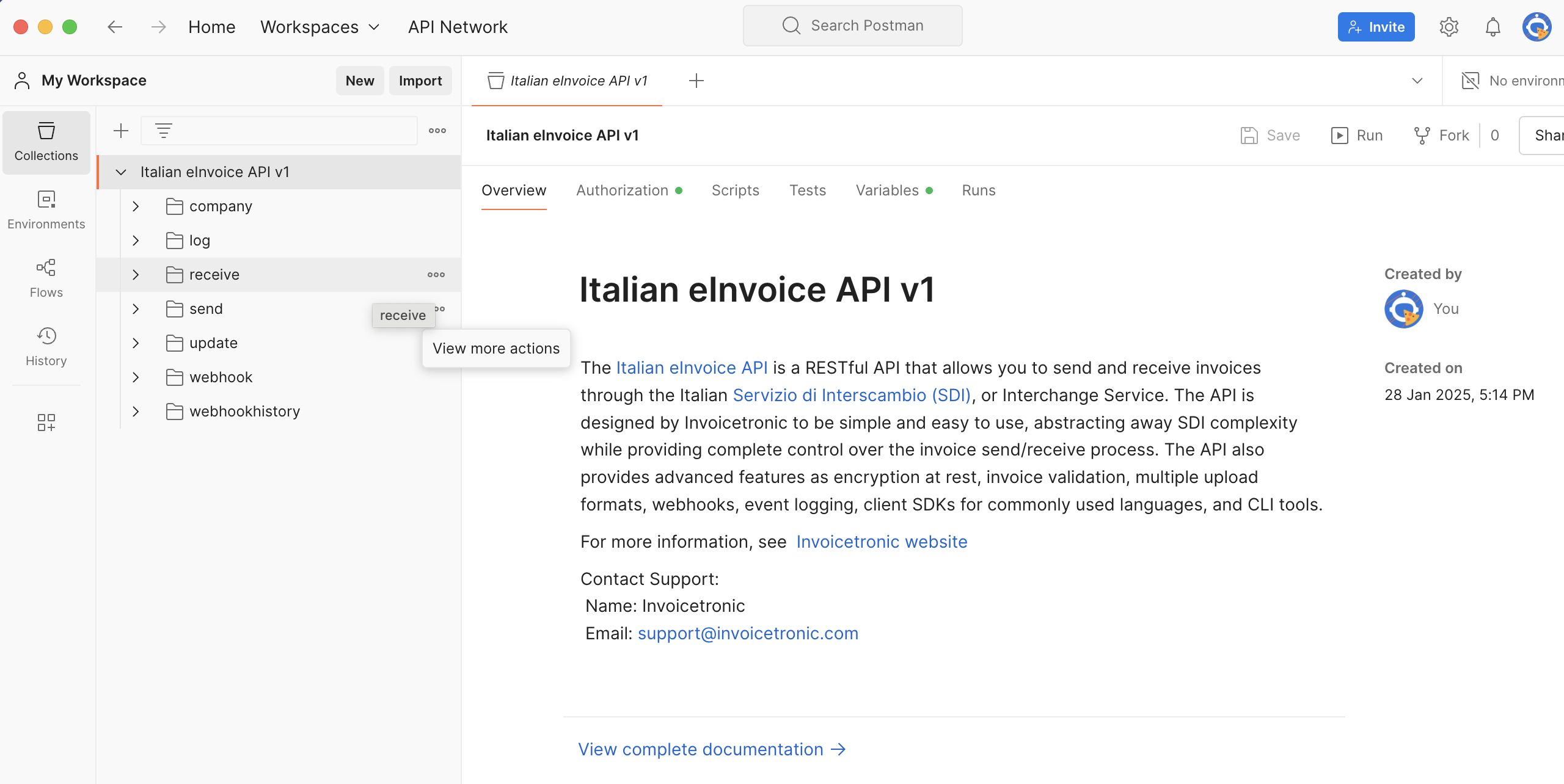Select the update folder row
The image size is (1564, 784).
pyautogui.click(x=279, y=343)
